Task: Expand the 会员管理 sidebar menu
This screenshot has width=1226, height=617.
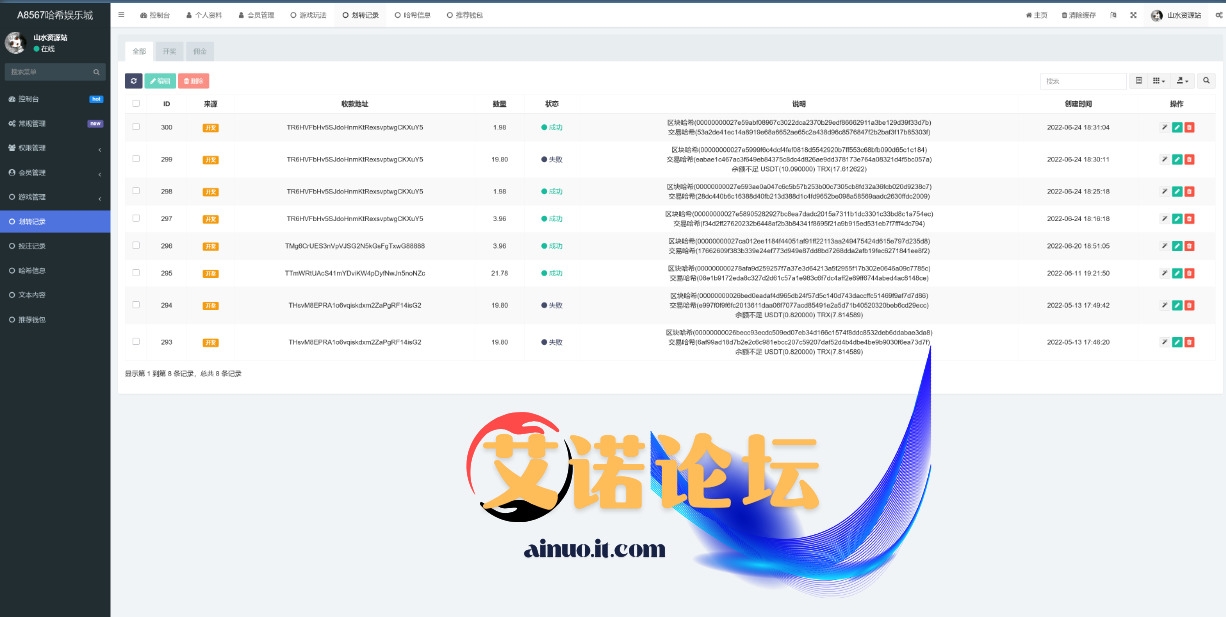Action: point(55,172)
